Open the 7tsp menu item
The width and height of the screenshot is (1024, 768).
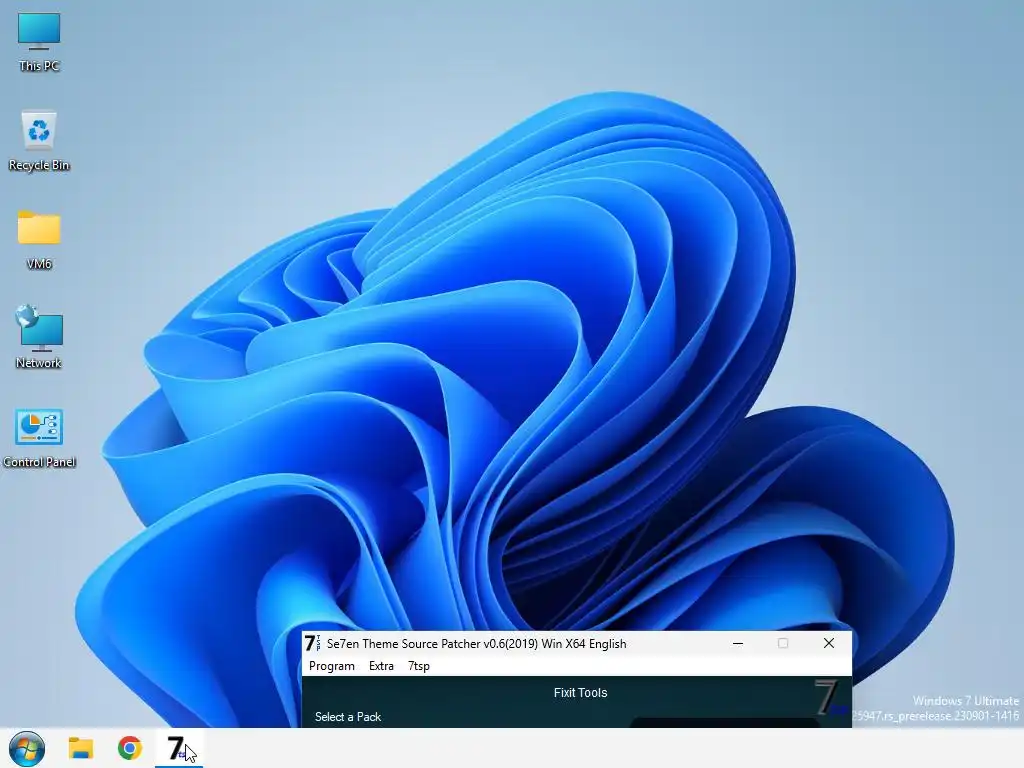[419, 666]
